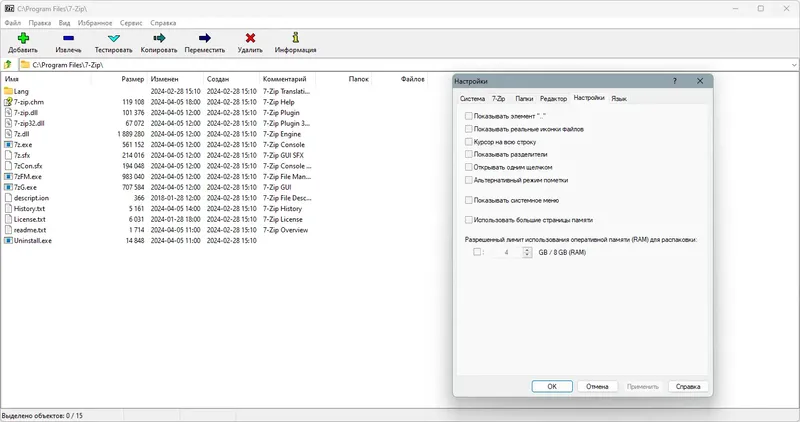The width and height of the screenshot is (800, 422).
Task: Open the Сервис menu
Action: [x=131, y=23]
